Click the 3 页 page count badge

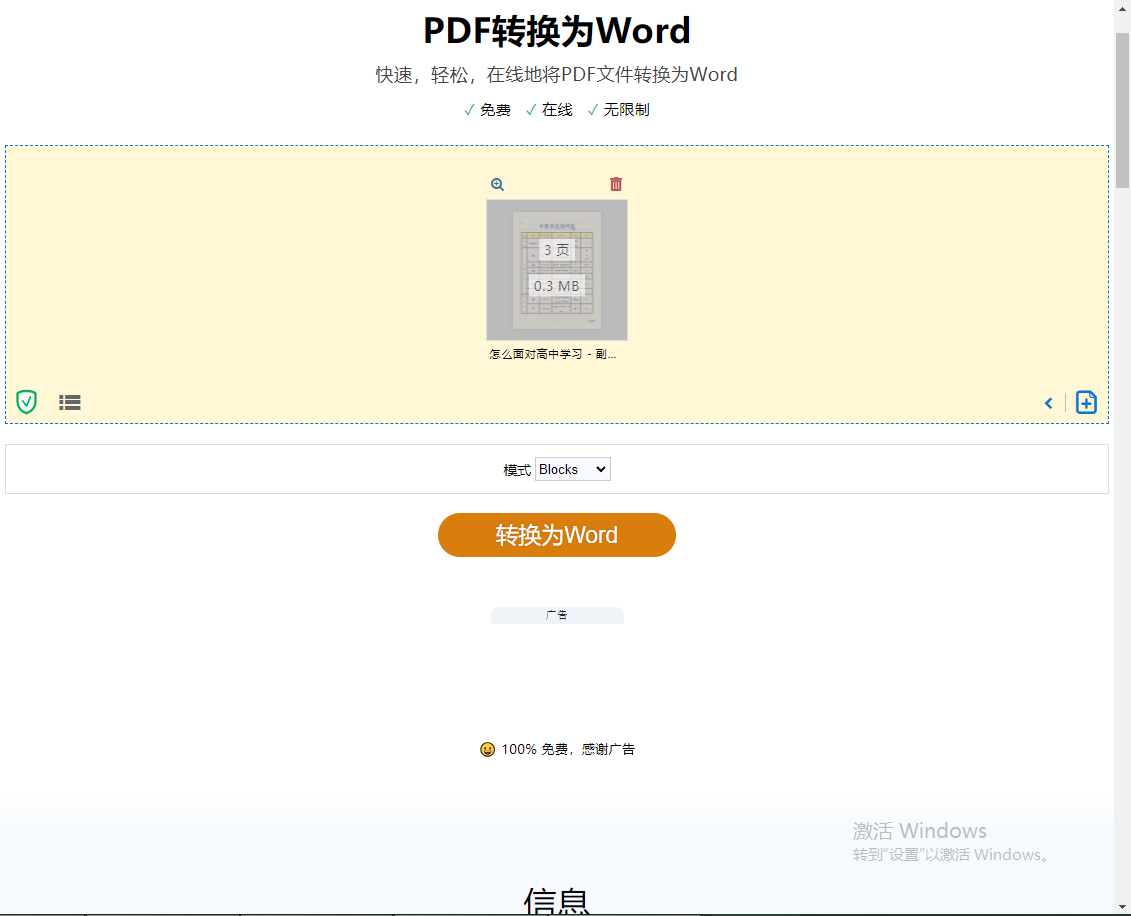coord(557,250)
